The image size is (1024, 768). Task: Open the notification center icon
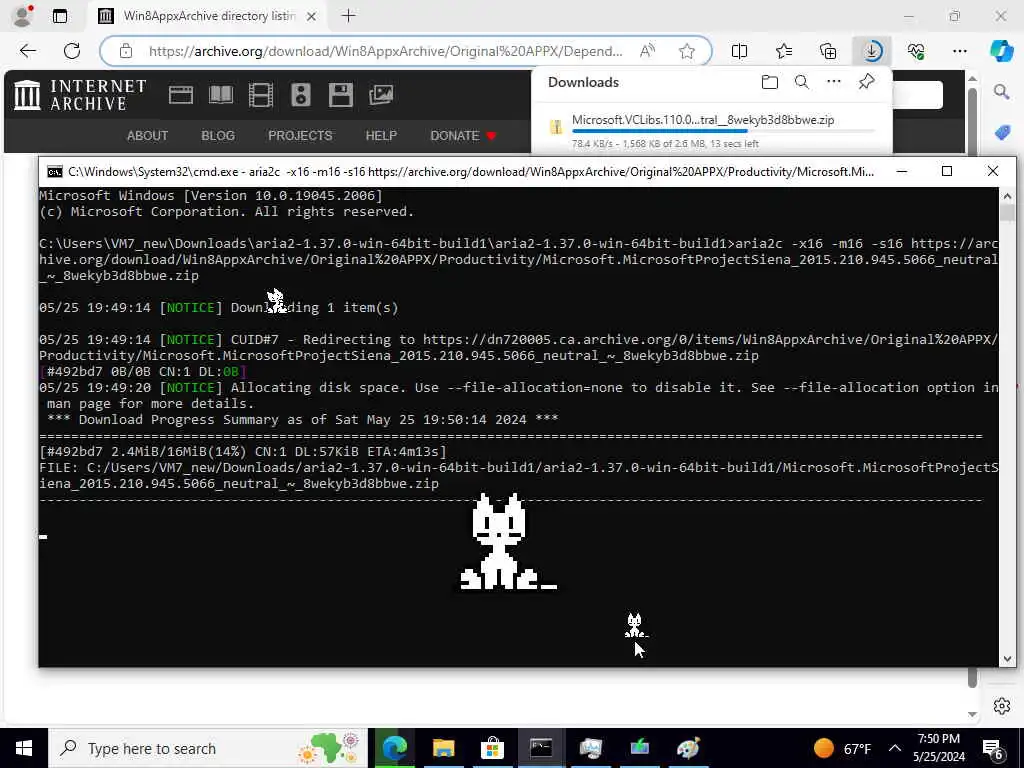coord(993,748)
